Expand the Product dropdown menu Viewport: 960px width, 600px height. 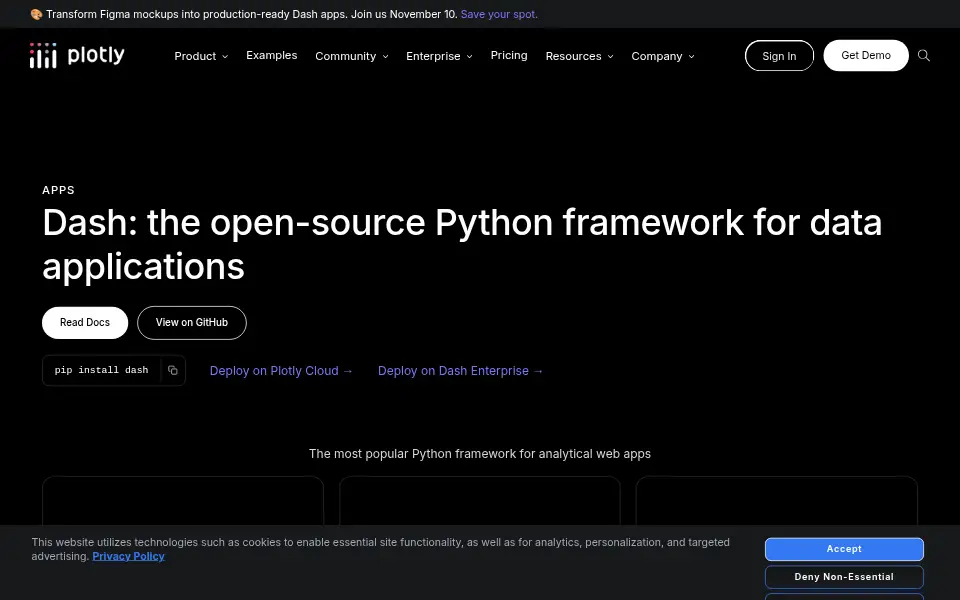[201, 56]
